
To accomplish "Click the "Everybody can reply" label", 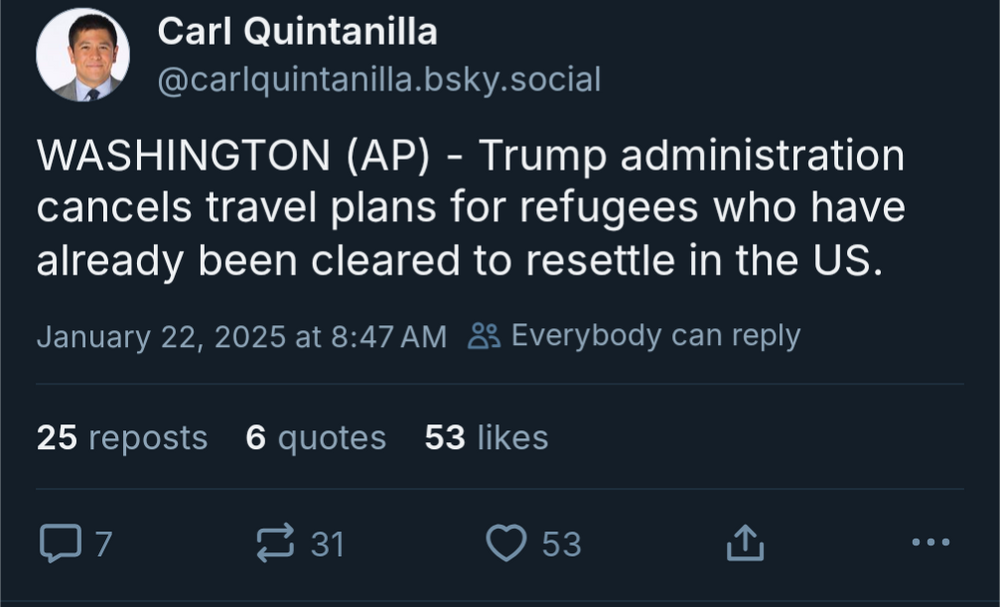I will pyautogui.click(x=655, y=335).
